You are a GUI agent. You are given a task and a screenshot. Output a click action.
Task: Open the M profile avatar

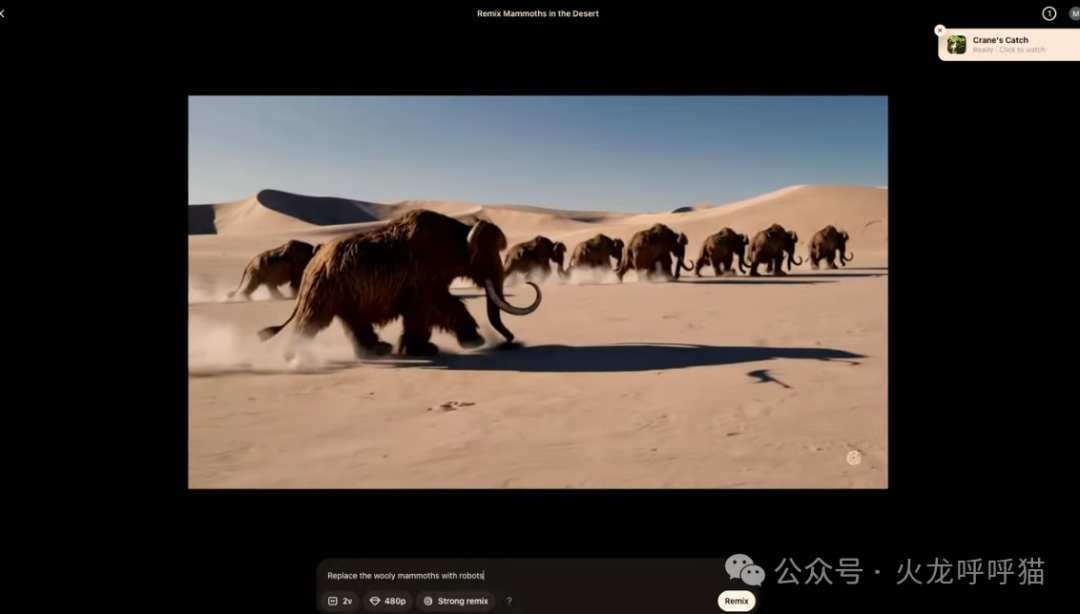pyautogui.click(x=1074, y=14)
